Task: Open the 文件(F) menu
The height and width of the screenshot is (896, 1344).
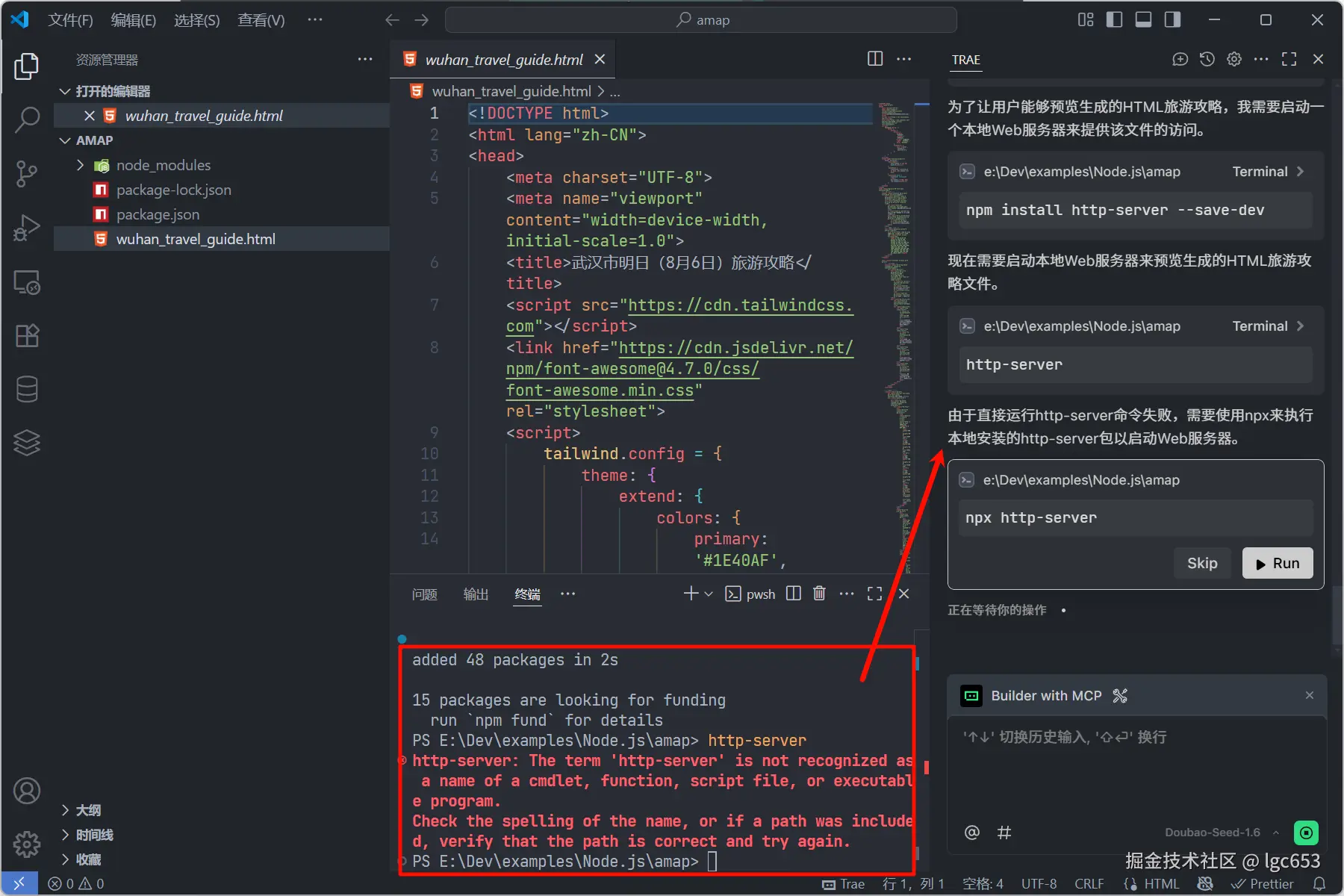Action: click(x=70, y=20)
